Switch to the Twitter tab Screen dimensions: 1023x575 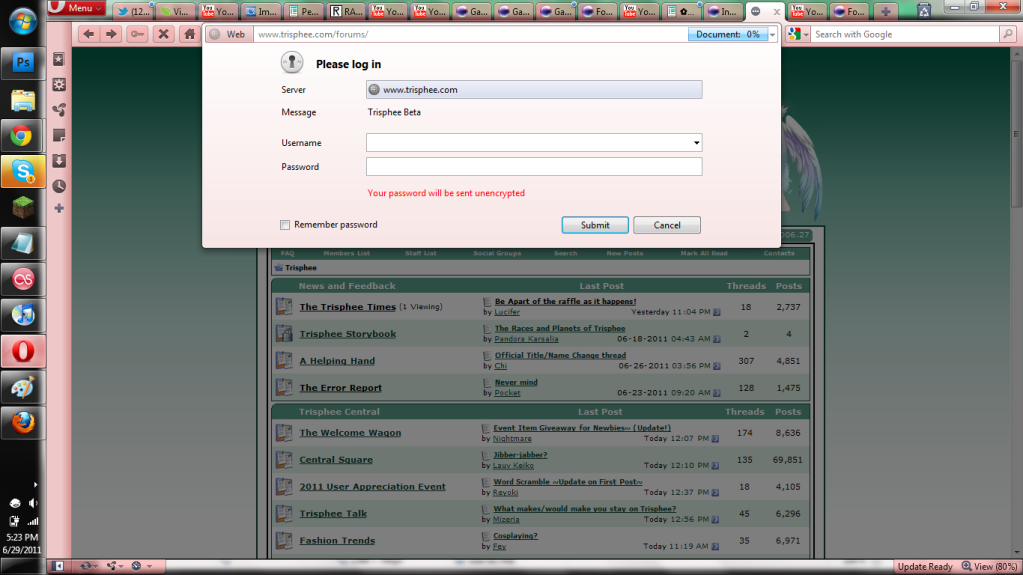pos(133,11)
